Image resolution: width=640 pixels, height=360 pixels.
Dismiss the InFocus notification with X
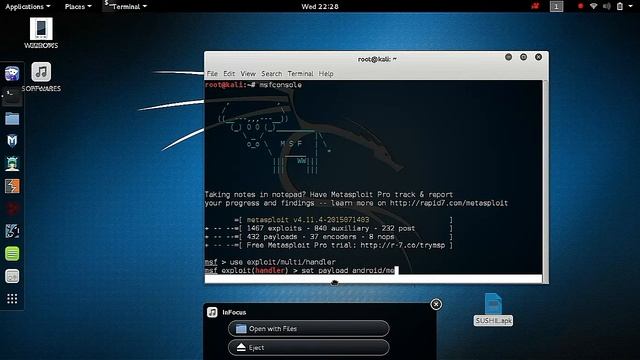click(436, 304)
